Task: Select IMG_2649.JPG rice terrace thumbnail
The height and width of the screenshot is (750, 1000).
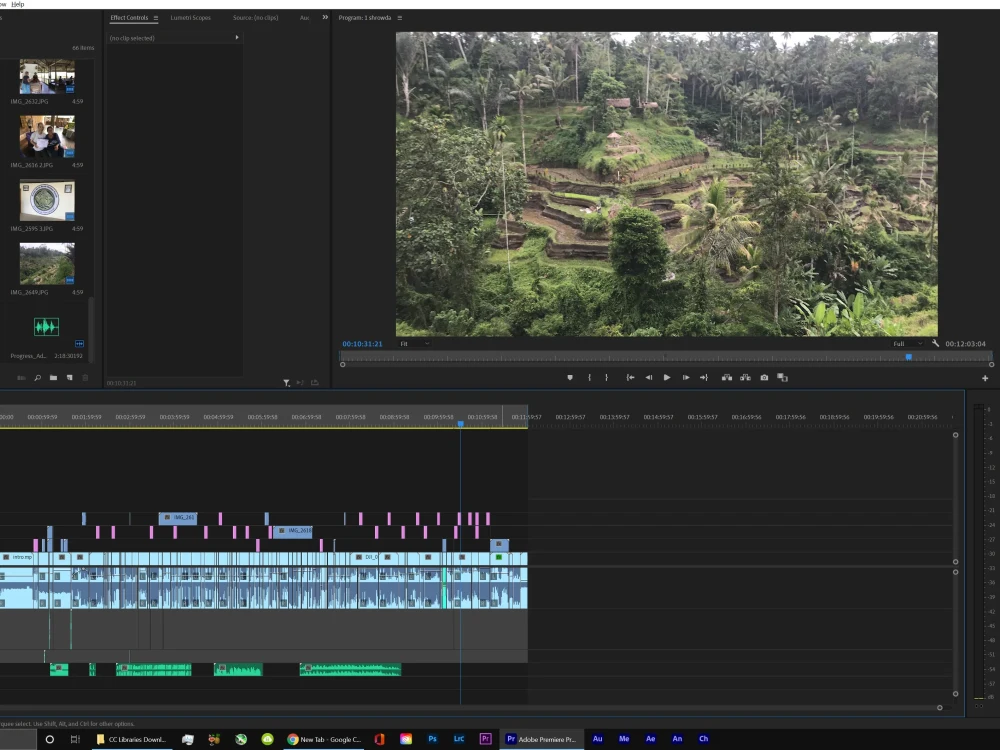Action: pyautogui.click(x=47, y=263)
